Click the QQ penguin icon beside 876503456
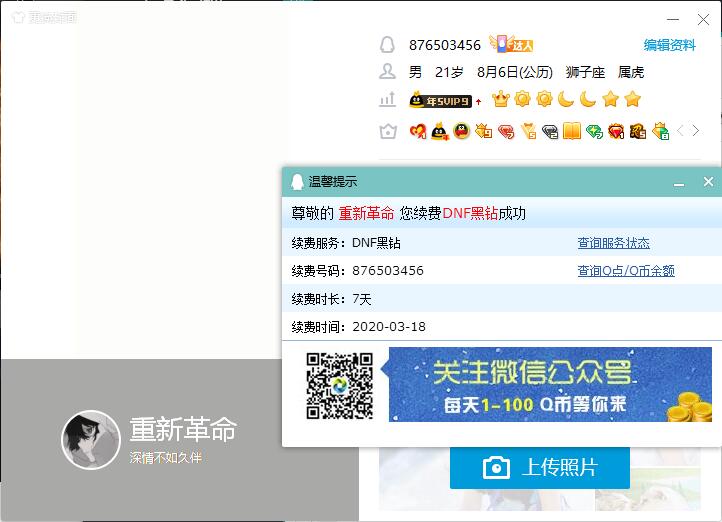 coord(387,45)
